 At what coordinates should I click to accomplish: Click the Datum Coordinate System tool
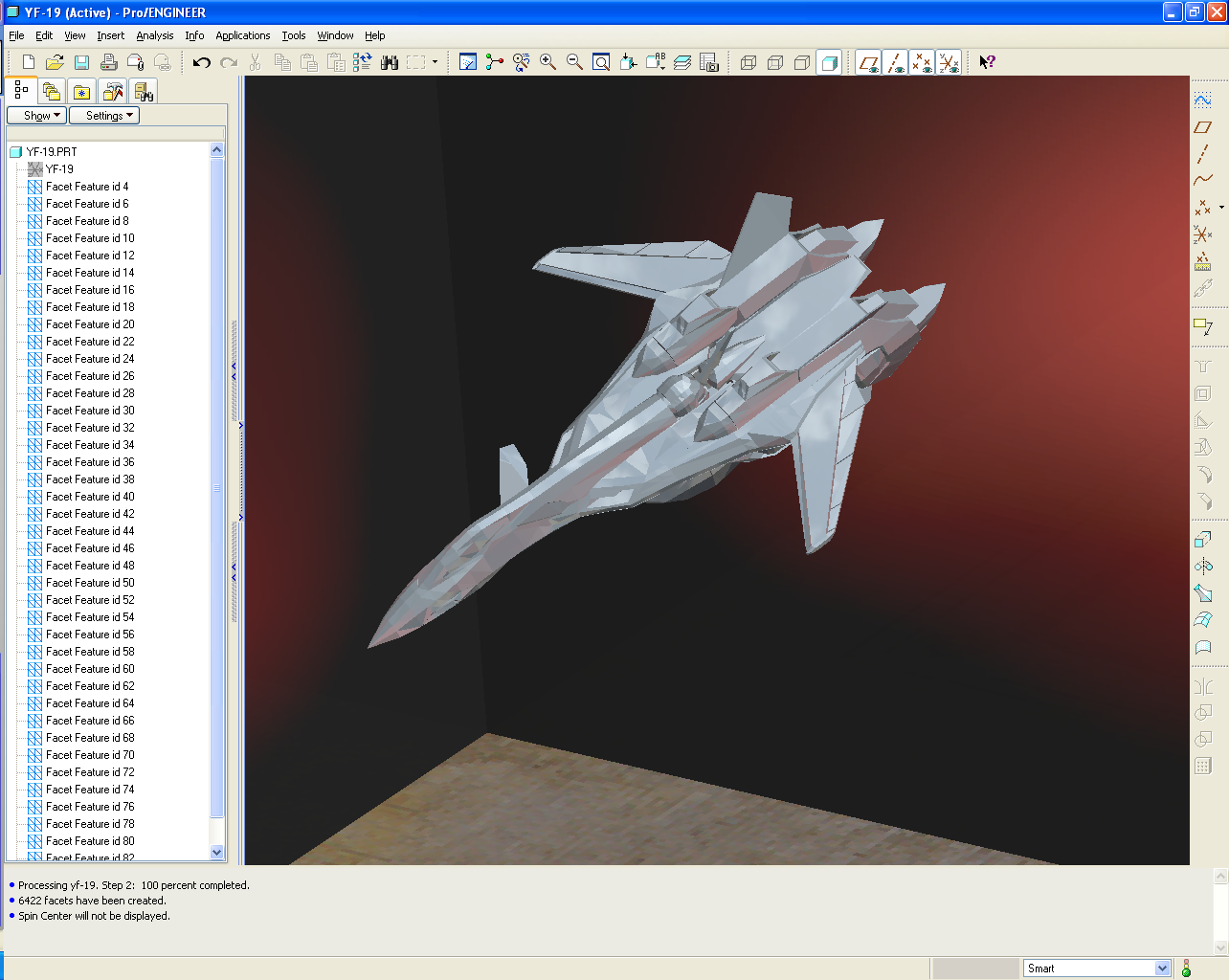1203,234
